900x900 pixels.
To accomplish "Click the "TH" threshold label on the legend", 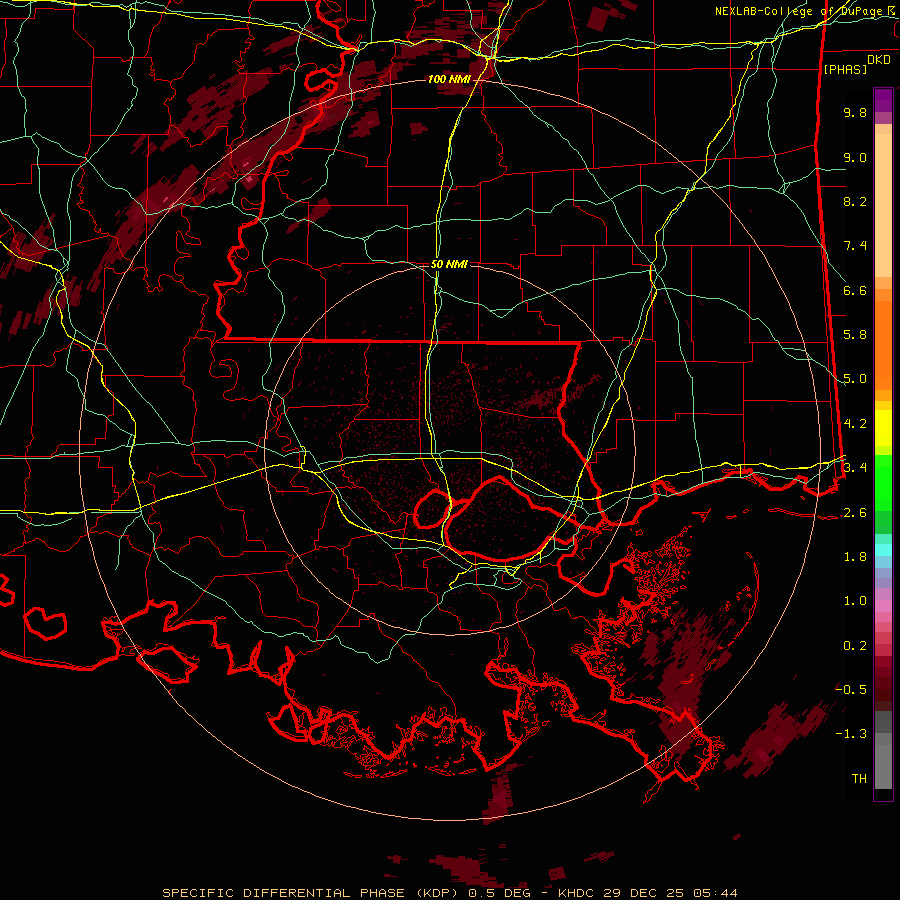I will point(859,779).
